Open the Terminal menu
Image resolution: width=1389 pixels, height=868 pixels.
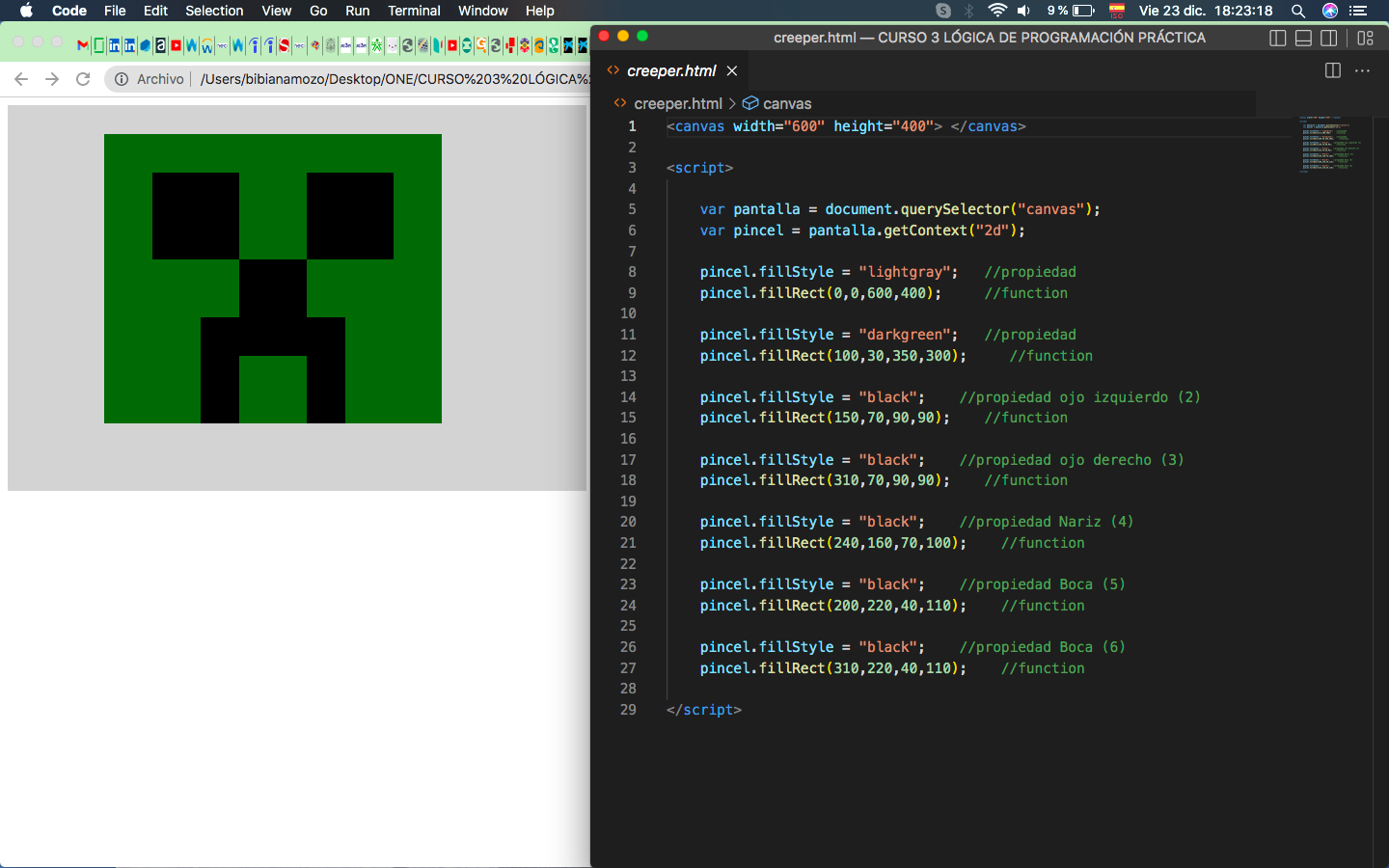(414, 11)
